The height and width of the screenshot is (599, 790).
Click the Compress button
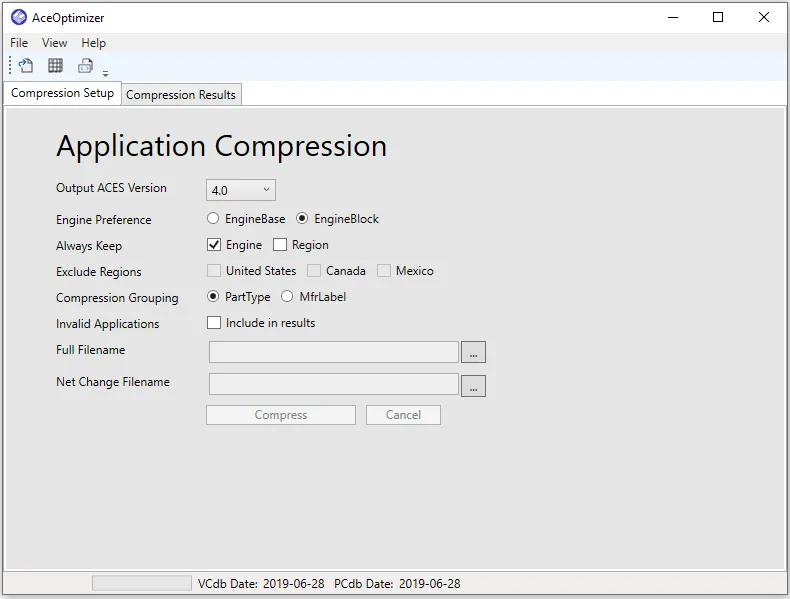[281, 415]
